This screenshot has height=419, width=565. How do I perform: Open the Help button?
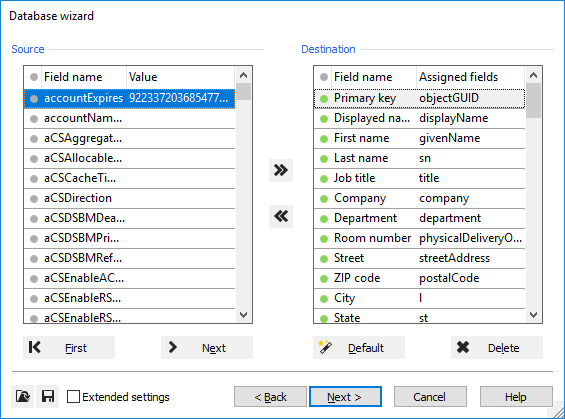point(516,397)
